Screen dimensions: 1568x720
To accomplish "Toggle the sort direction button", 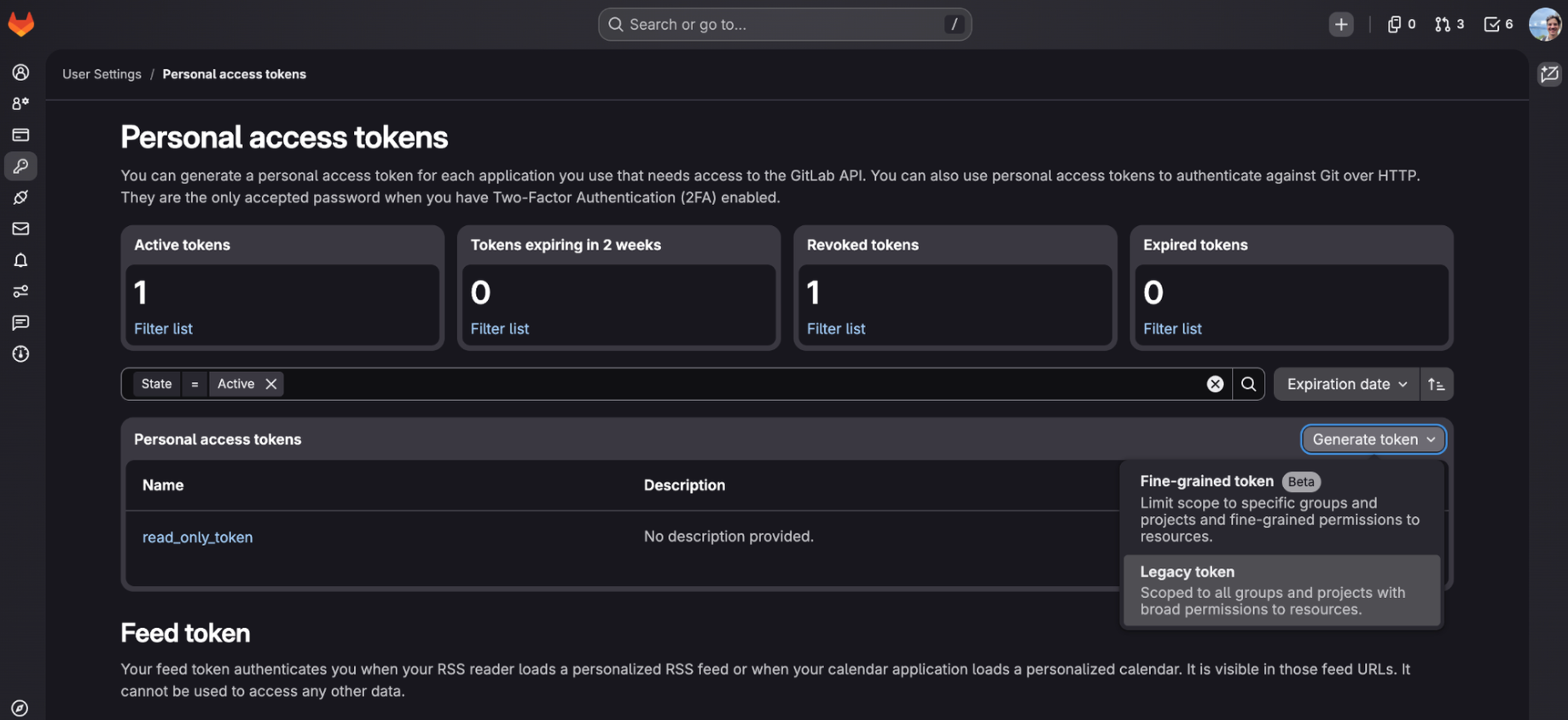I will [x=1437, y=384].
